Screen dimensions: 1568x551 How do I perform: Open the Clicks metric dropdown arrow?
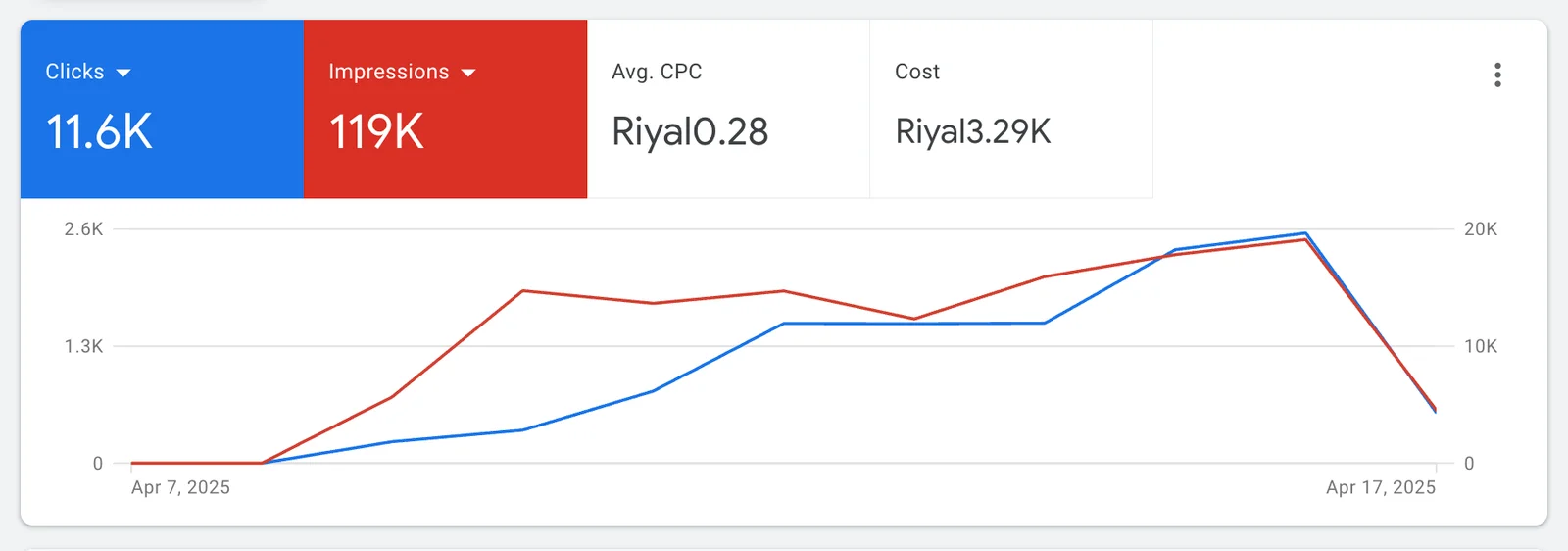click(x=123, y=73)
